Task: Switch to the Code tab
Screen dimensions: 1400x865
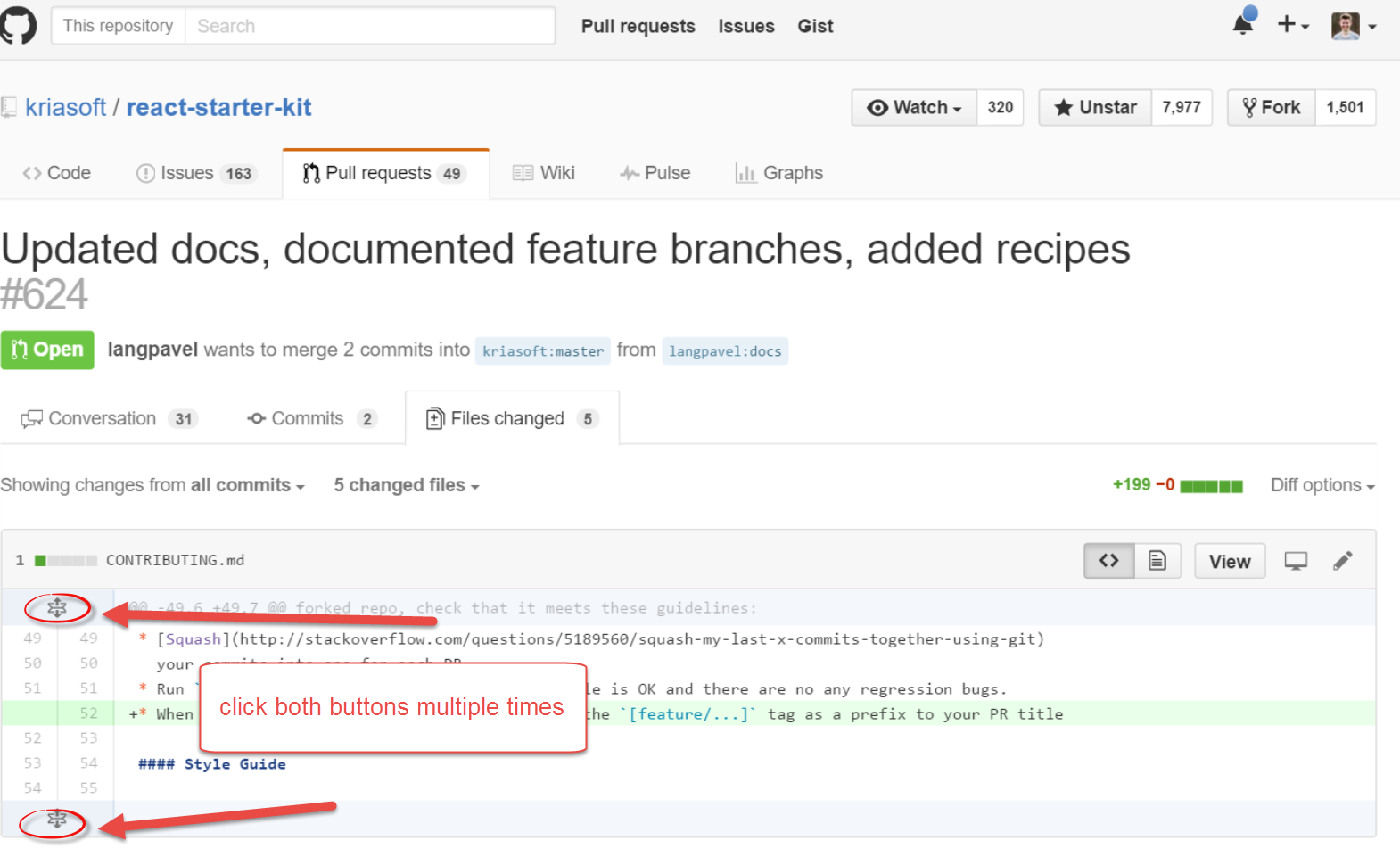Action: point(57,173)
